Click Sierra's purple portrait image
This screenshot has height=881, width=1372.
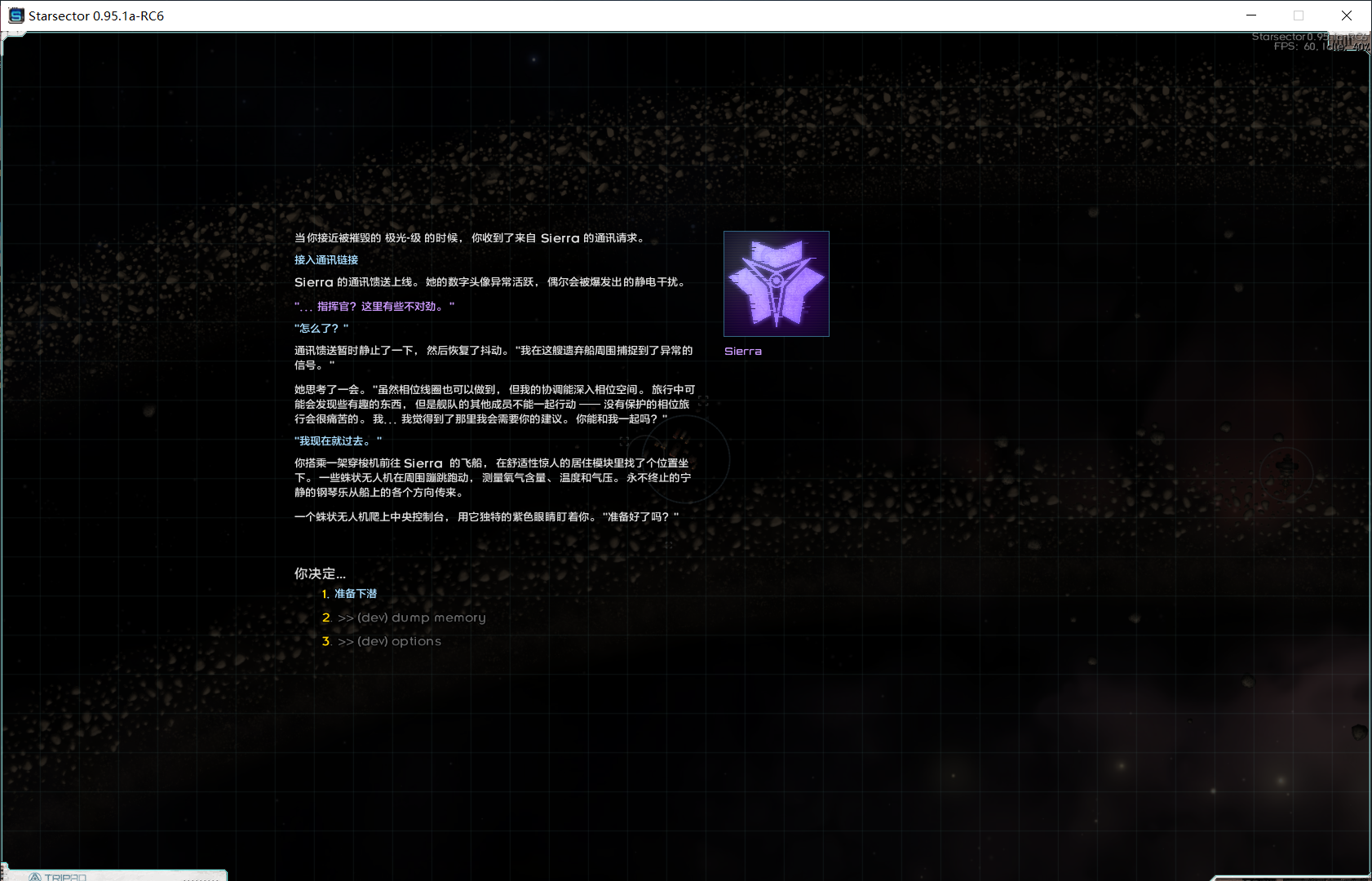point(776,284)
